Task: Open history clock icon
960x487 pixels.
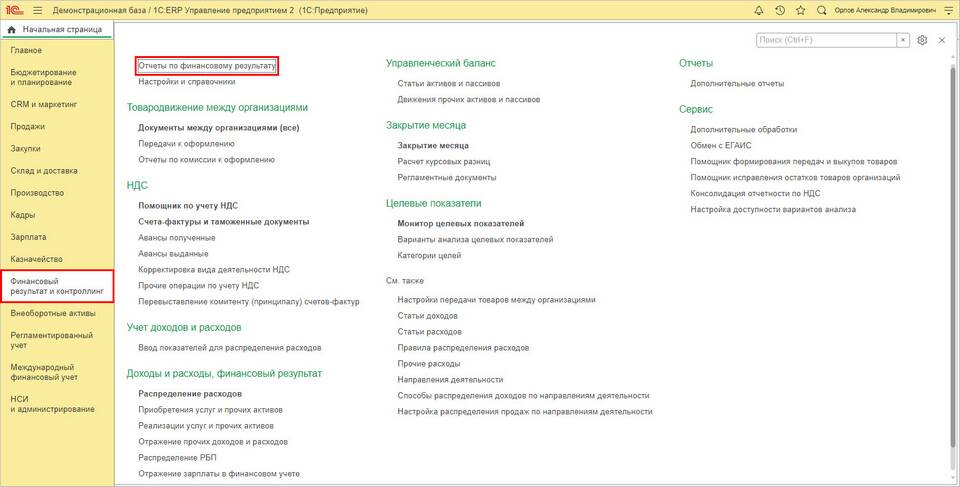Action: tap(779, 10)
